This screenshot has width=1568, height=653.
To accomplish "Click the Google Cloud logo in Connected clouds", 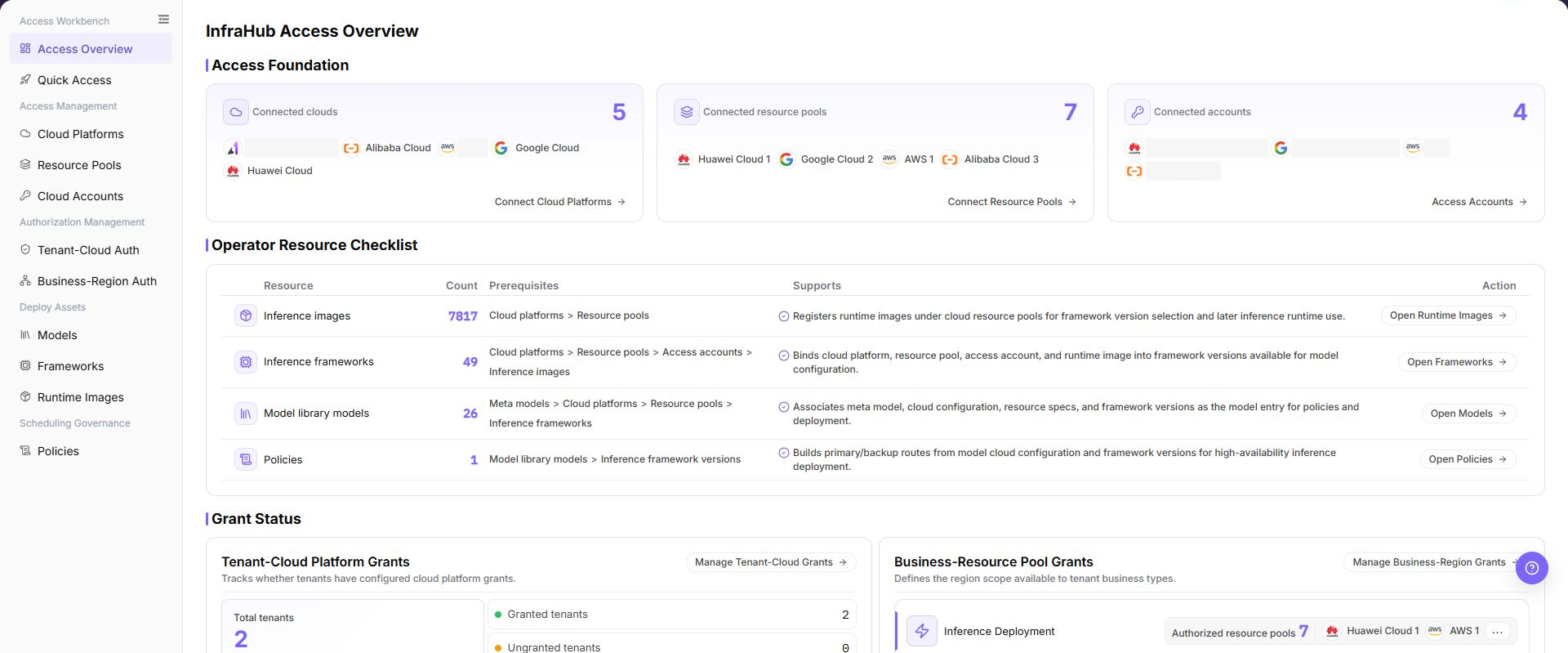I will (501, 148).
